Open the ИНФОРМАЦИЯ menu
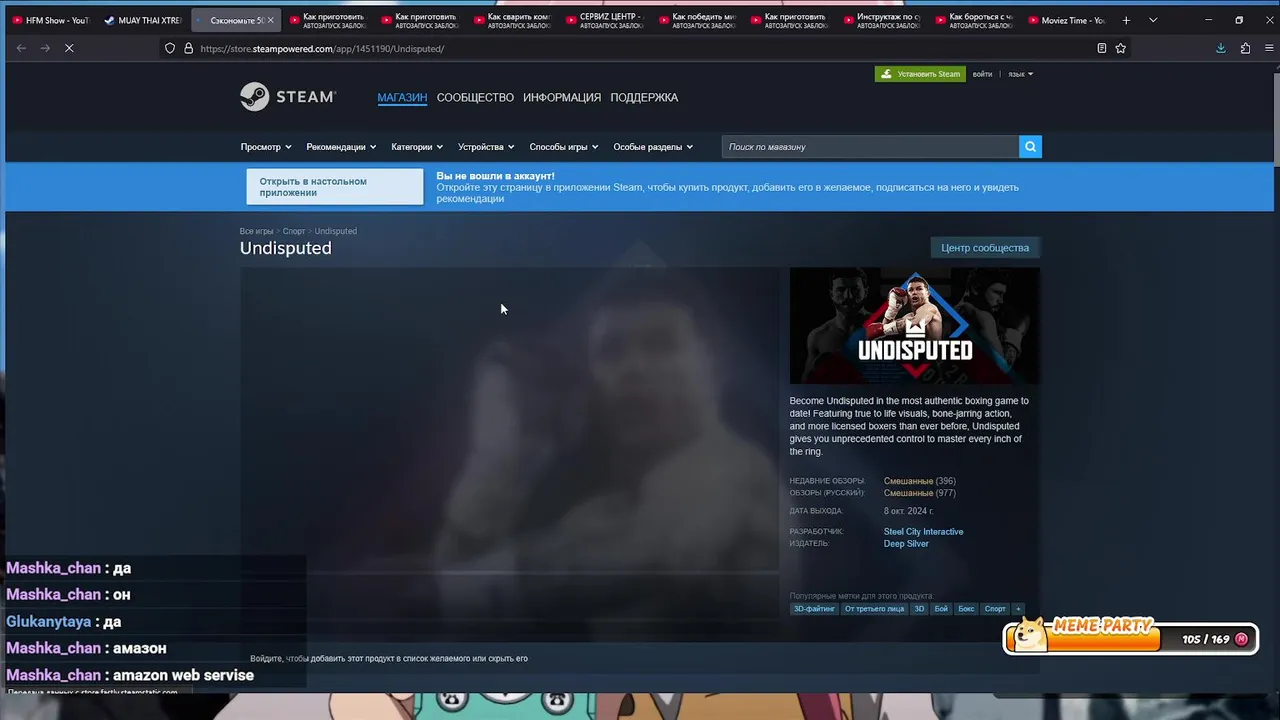 coord(562,97)
